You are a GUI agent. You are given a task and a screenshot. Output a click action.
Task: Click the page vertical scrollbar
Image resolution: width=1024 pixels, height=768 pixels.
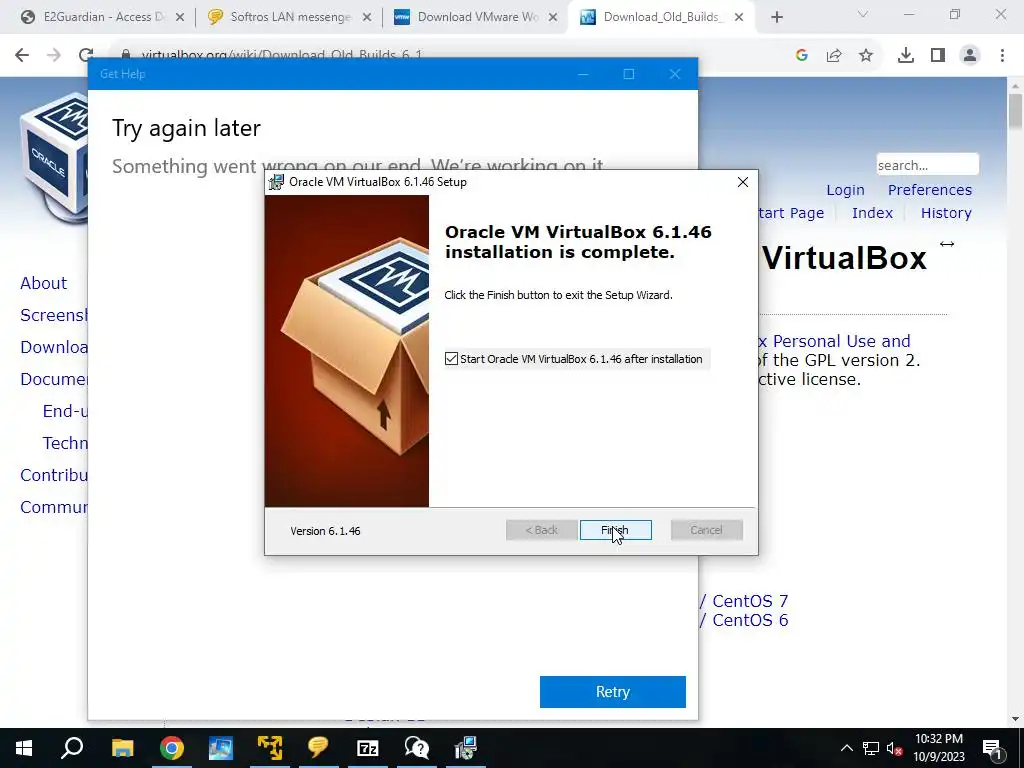click(x=1015, y=111)
